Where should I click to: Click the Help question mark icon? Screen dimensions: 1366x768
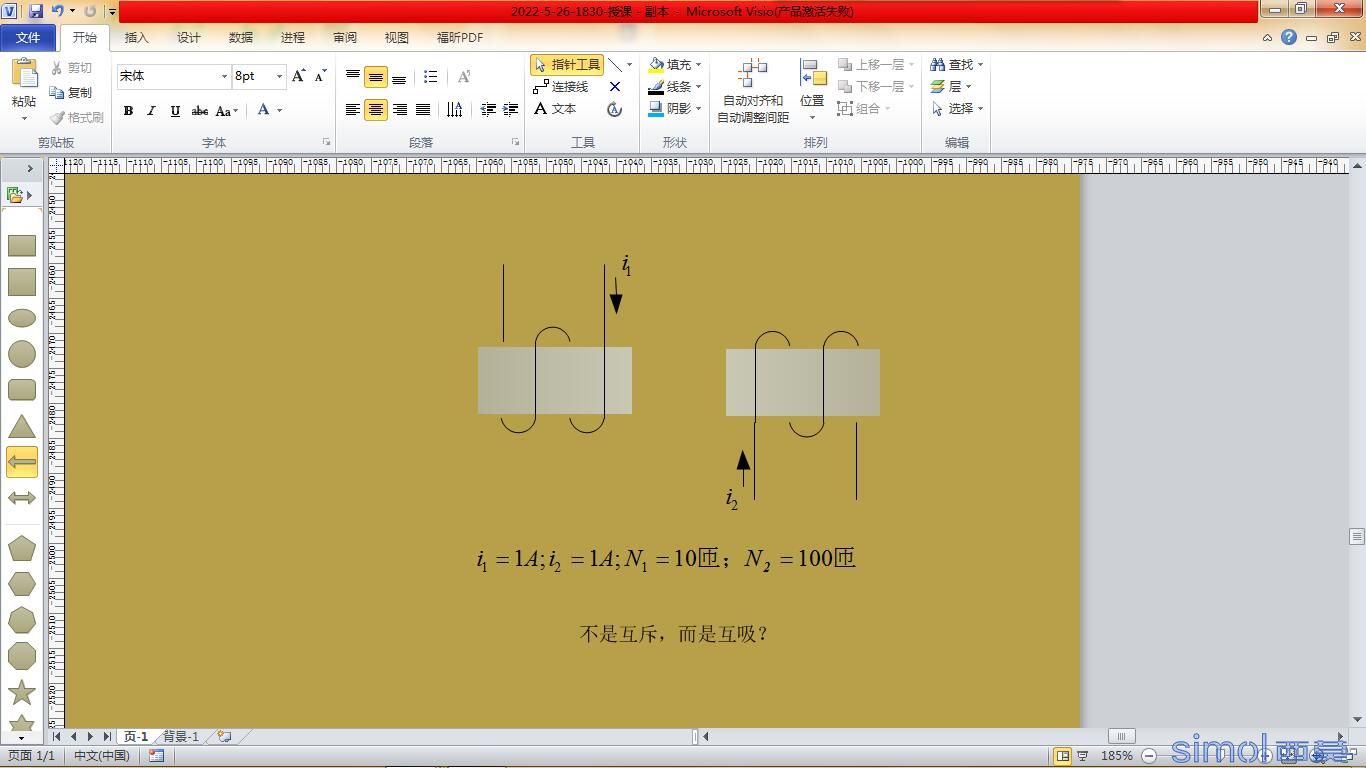tap(1289, 37)
